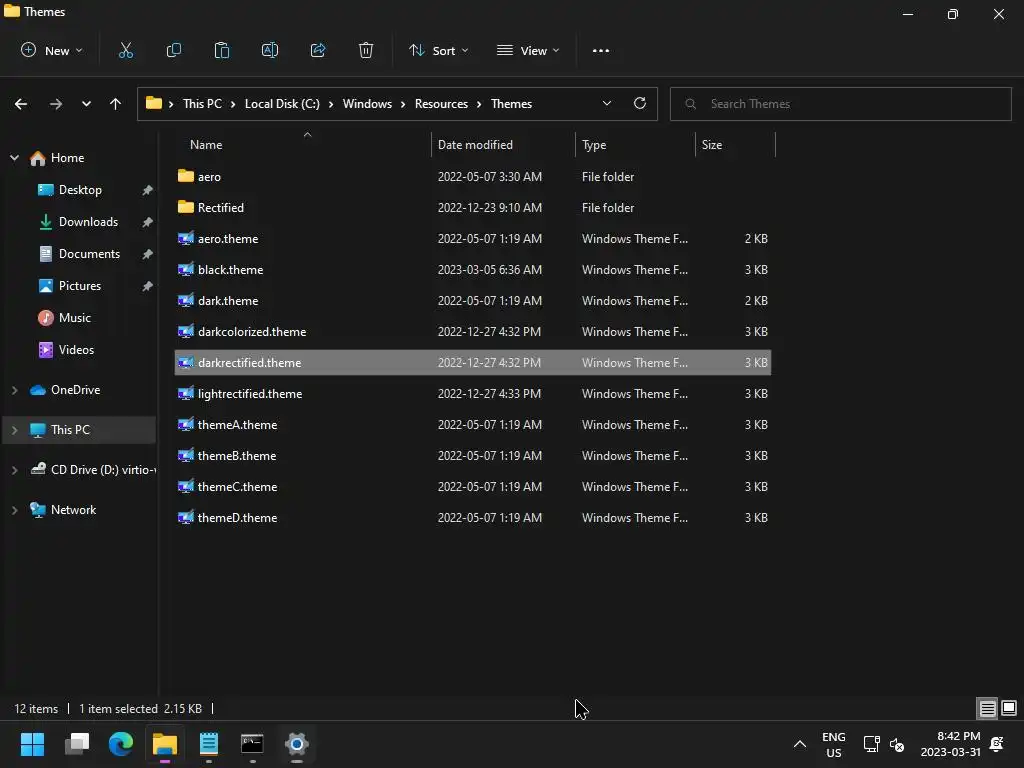This screenshot has width=1024, height=768.
Task: Go up one folder level arrow
Action: click(x=116, y=104)
